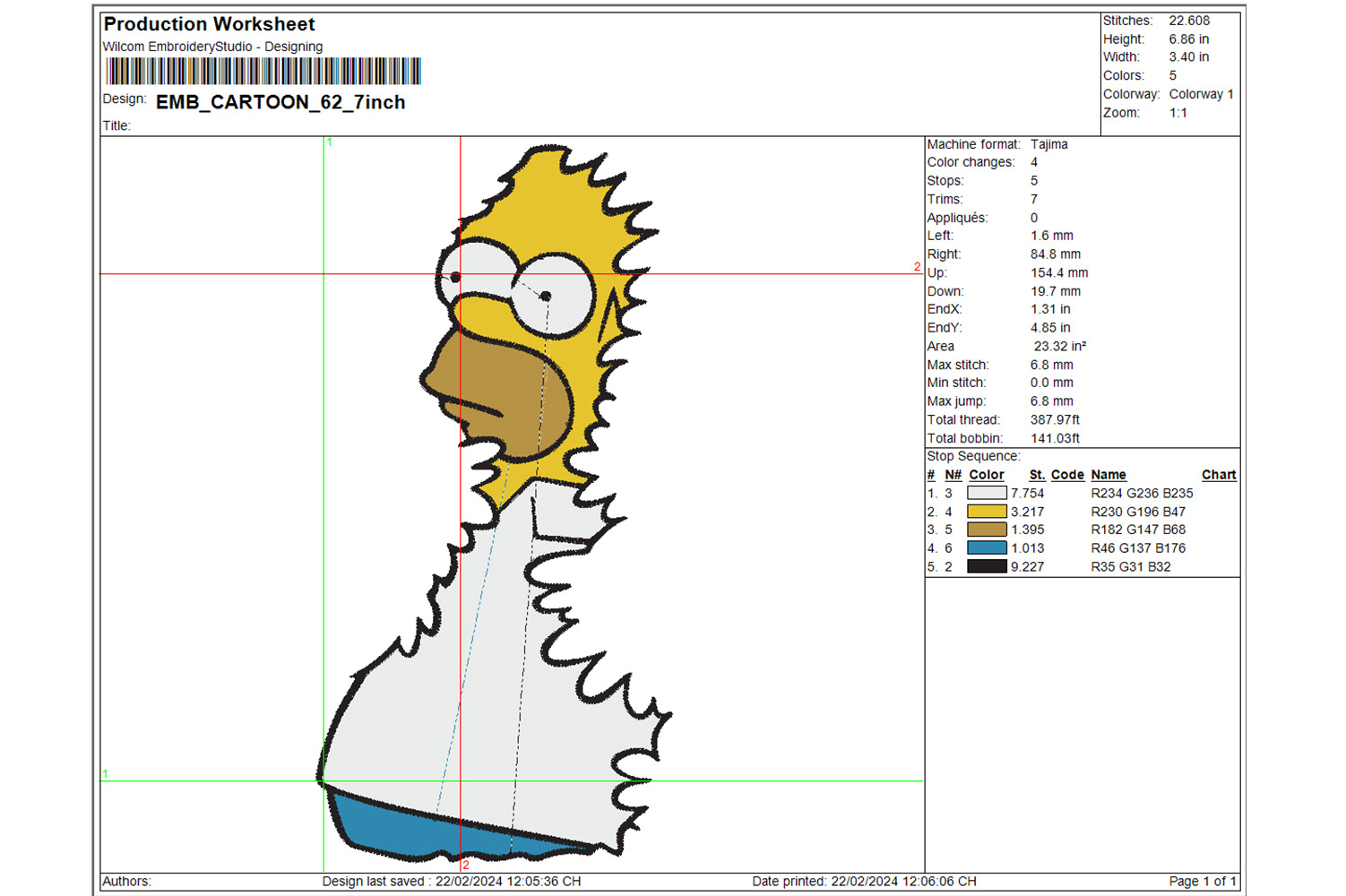Click the Stitches value 22.608
1346x896 pixels.
click(x=1189, y=21)
